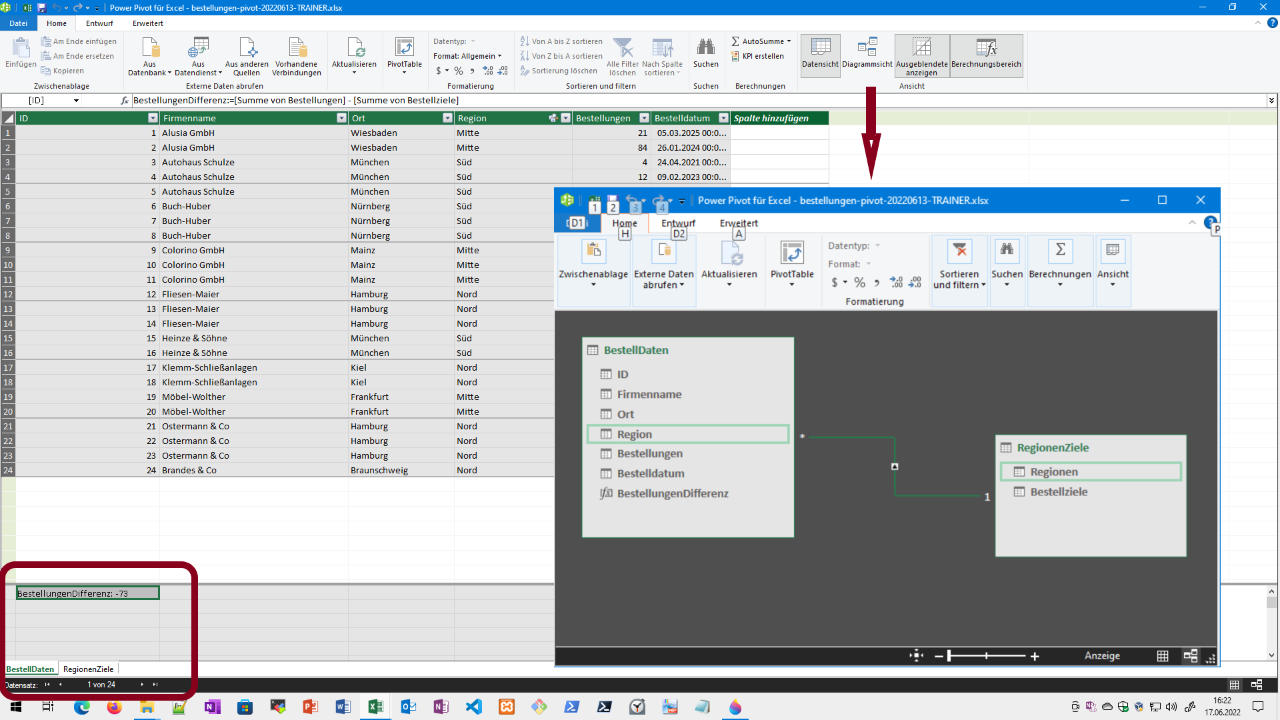Viewport: 1280px width, 720px height.
Task: Apply currency format in main ribbon
Action: pyautogui.click(x=440, y=71)
